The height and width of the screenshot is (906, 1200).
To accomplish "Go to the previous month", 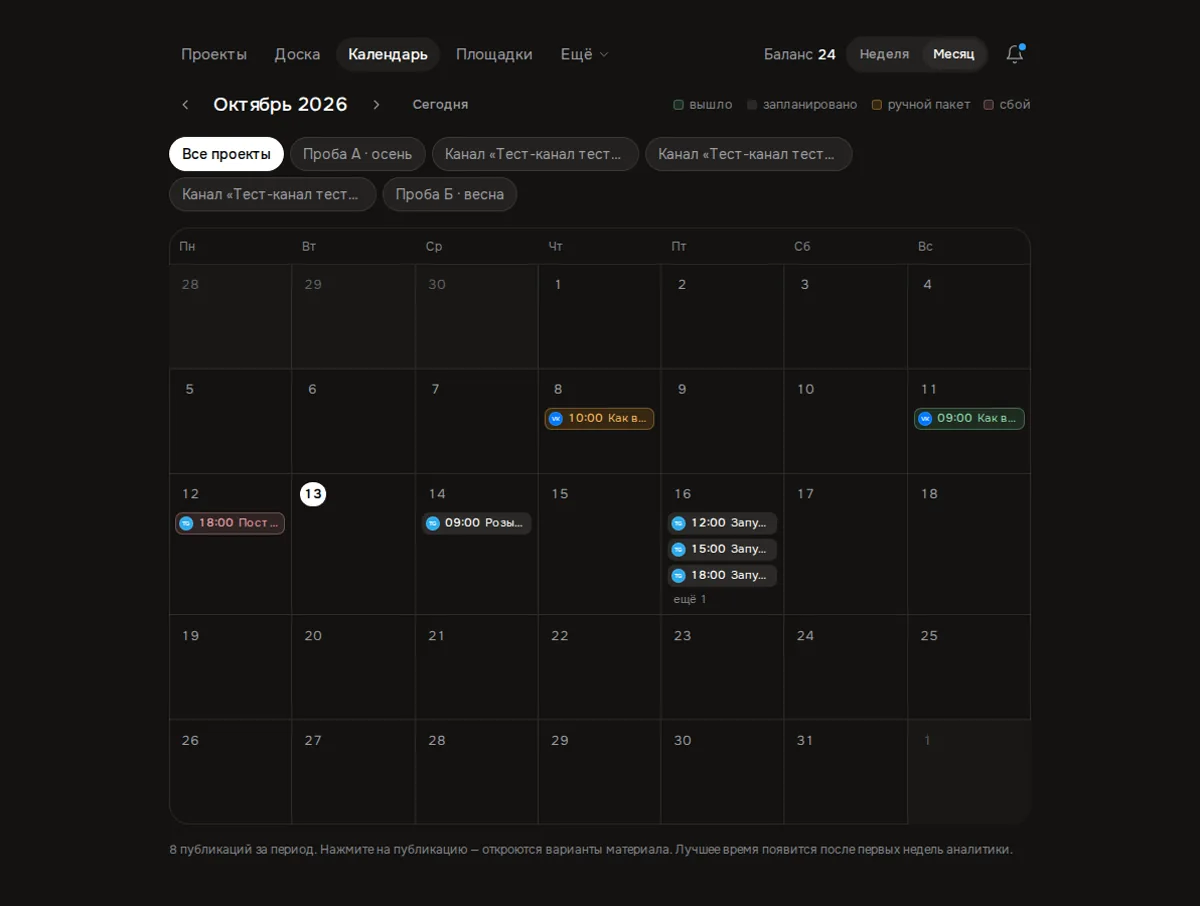I will click(x=185, y=105).
